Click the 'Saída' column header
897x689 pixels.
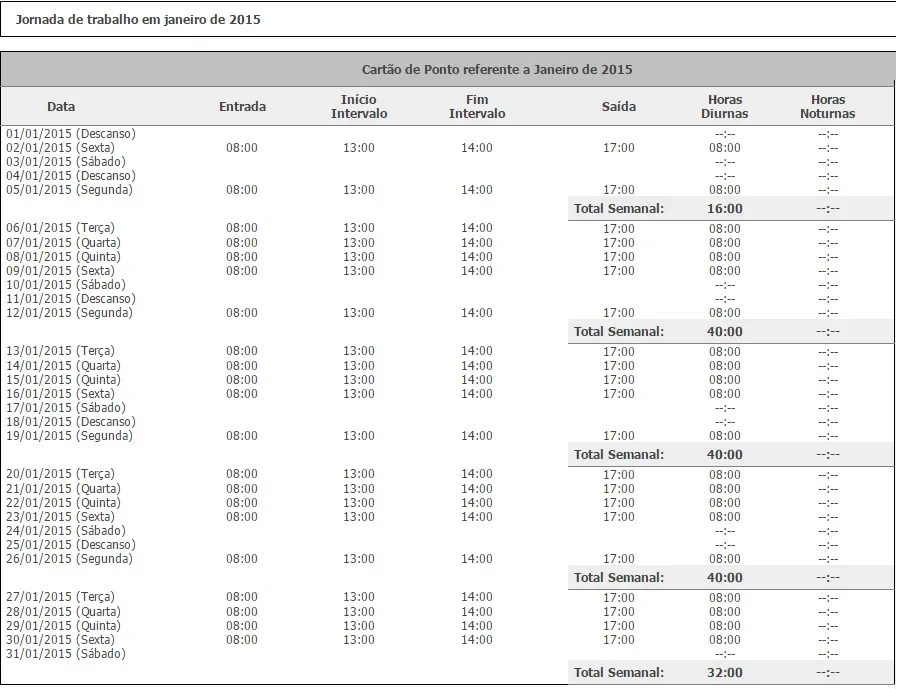coord(619,107)
